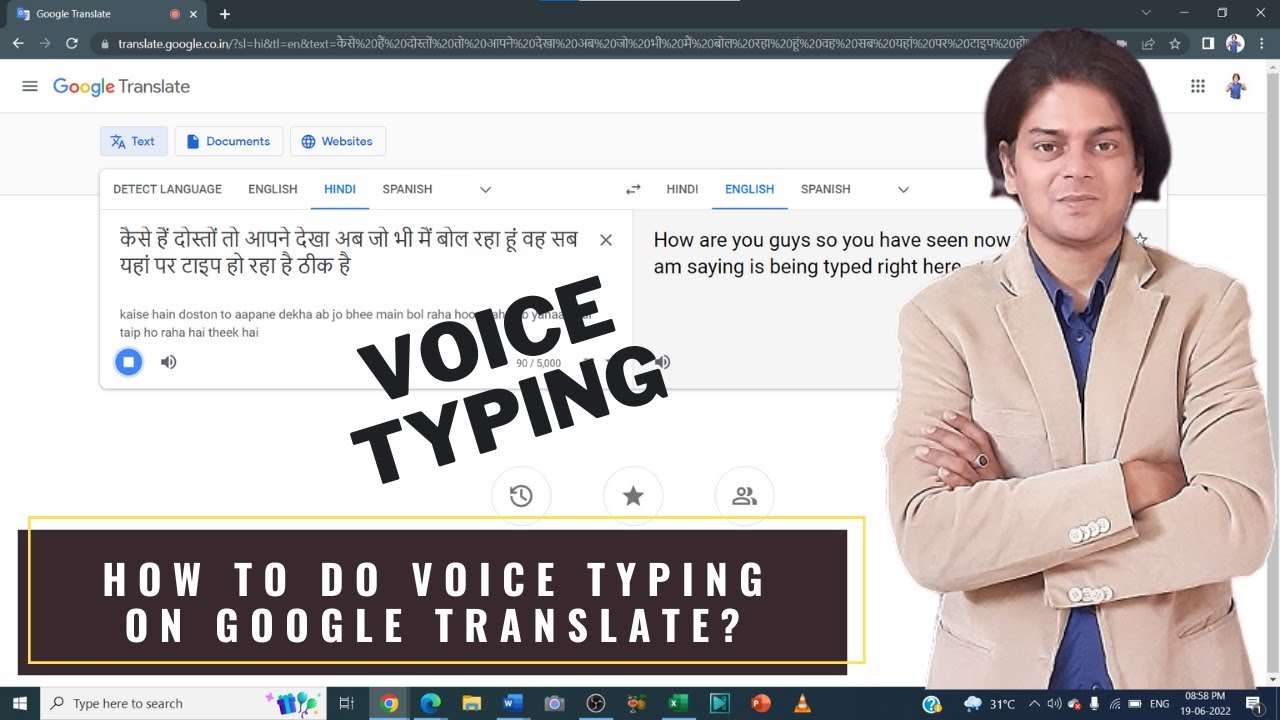Open Chrome's tab search dropdown
The width and height of the screenshot is (1280, 720).
[x=1145, y=13]
